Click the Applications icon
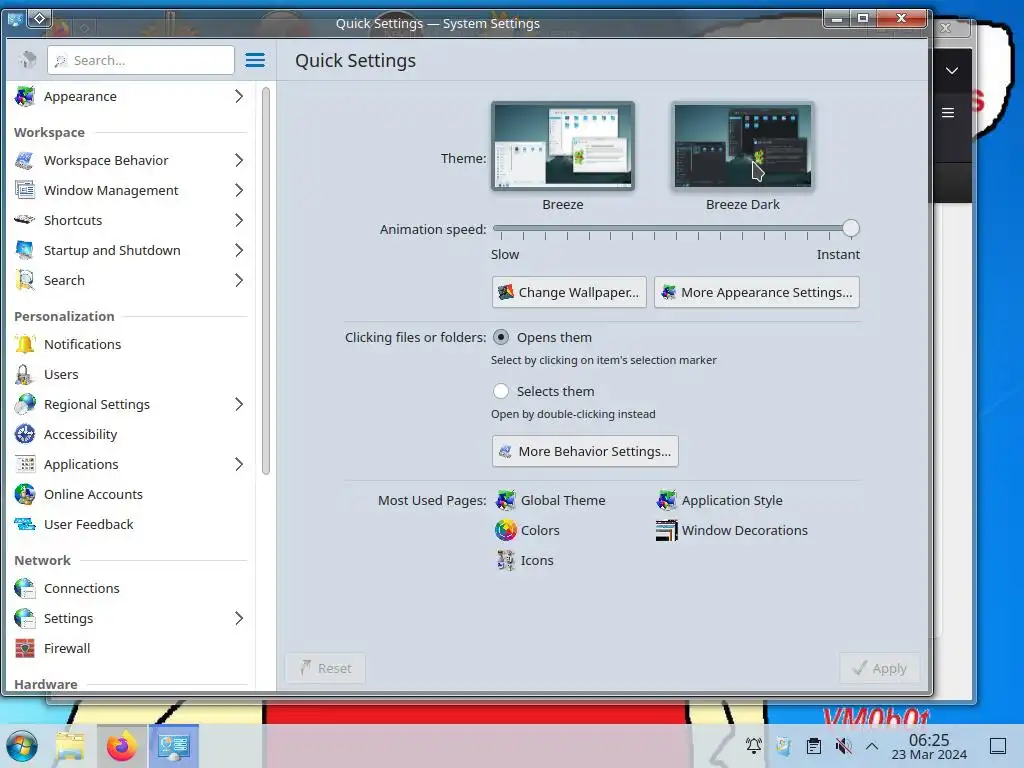The width and height of the screenshot is (1024, 768). [25, 464]
